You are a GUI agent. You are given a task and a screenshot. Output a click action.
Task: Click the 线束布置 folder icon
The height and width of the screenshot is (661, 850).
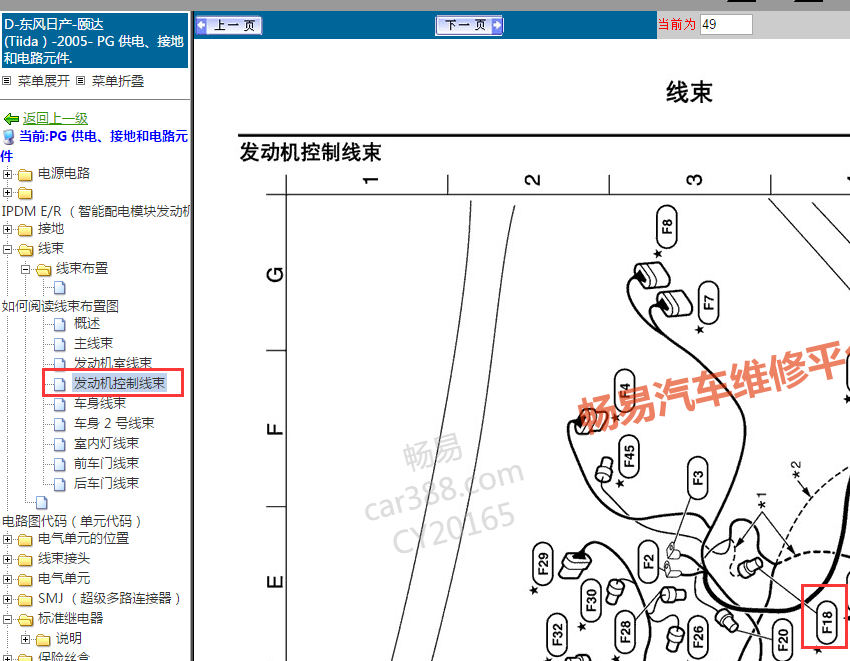click(43, 269)
